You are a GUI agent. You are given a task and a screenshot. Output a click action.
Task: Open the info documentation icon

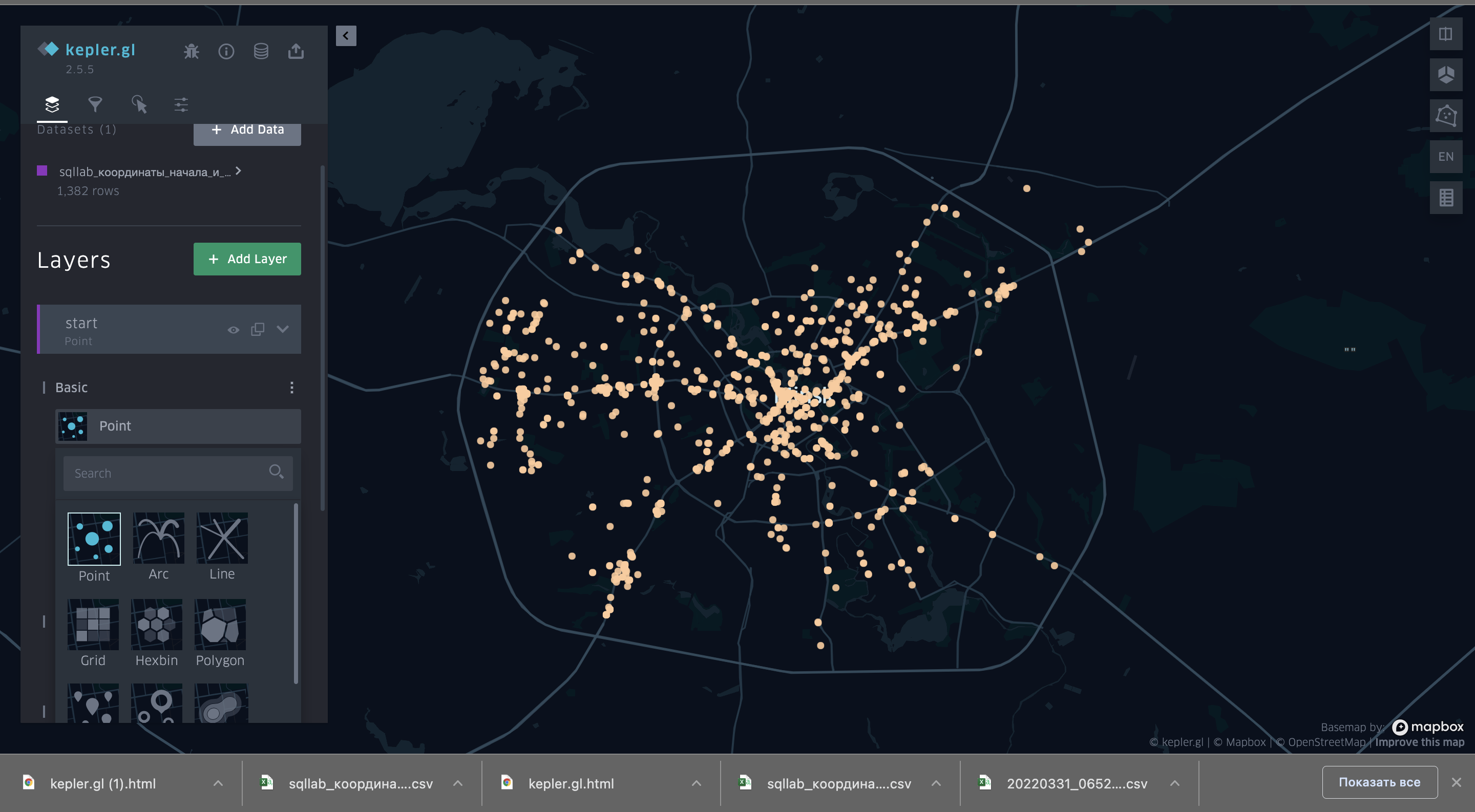pos(226,52)
